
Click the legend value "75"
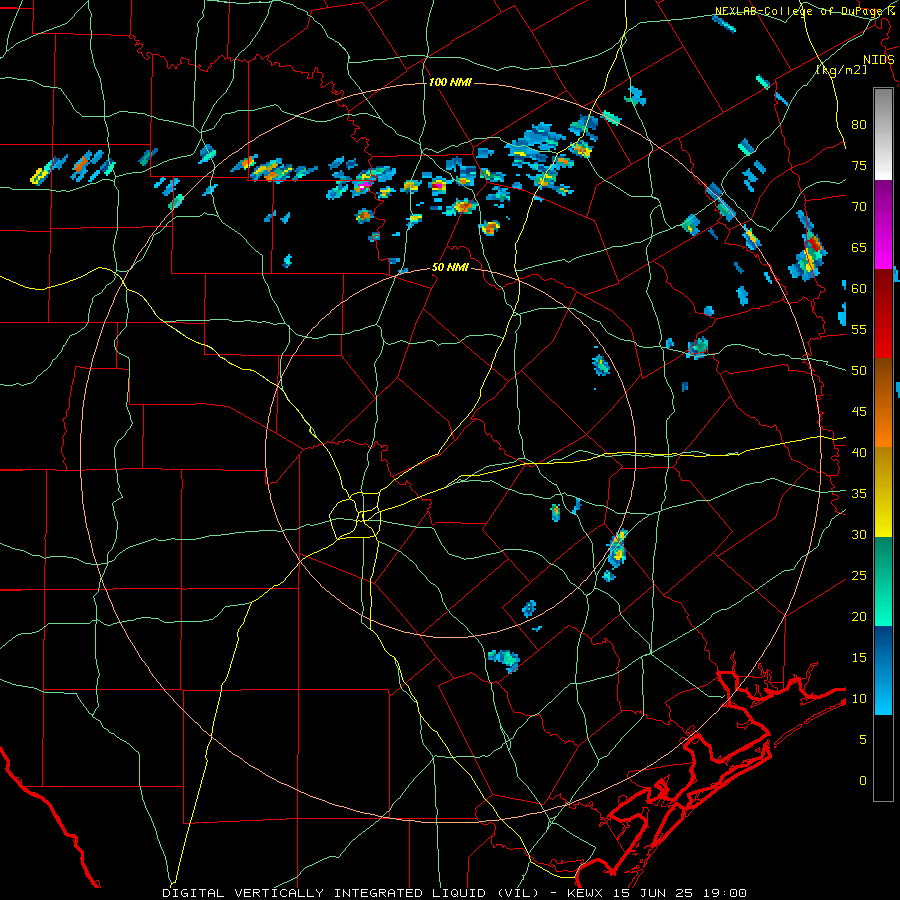tap(859, 165)
